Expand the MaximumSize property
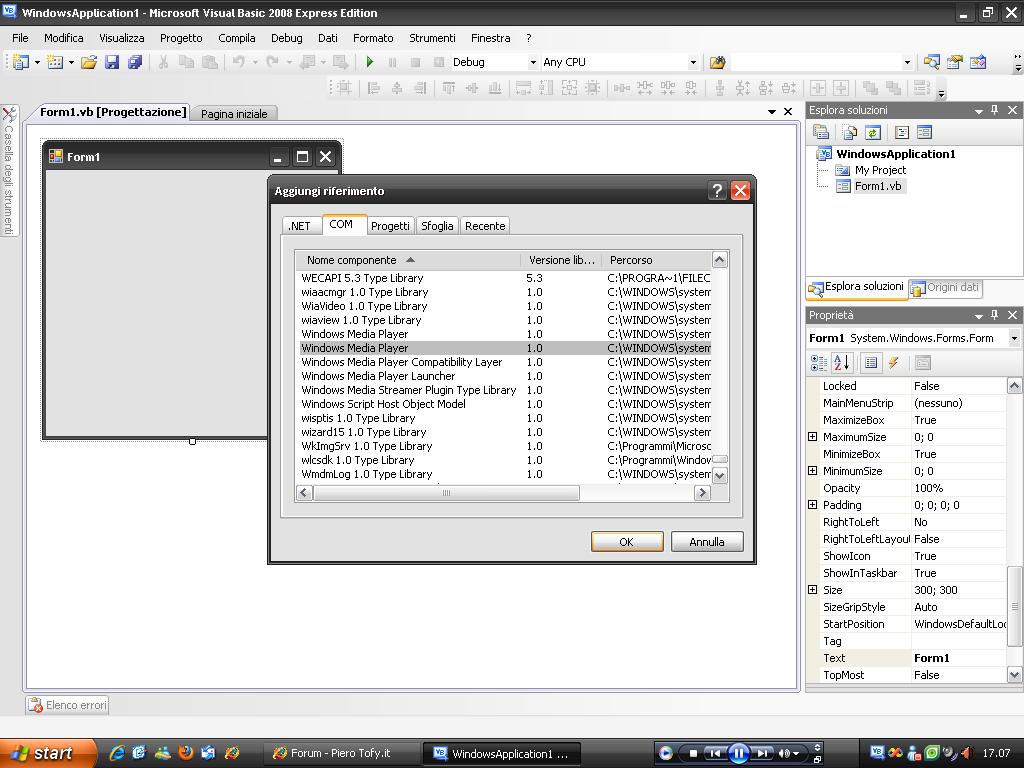Screen dimensions: 1024x768 click(x=812, y=437)
